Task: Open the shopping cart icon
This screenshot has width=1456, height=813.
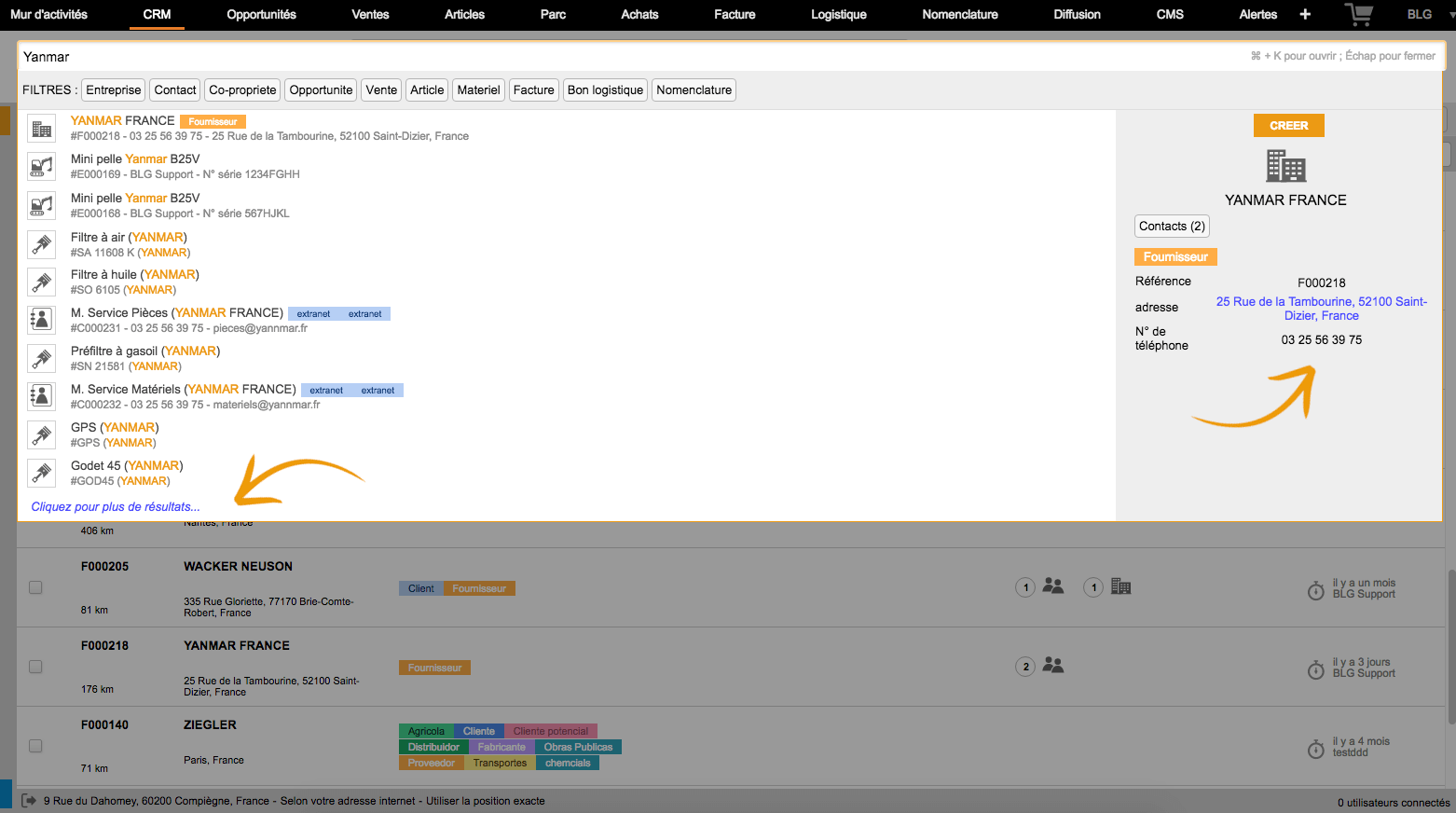Action: pos(1359,14)
